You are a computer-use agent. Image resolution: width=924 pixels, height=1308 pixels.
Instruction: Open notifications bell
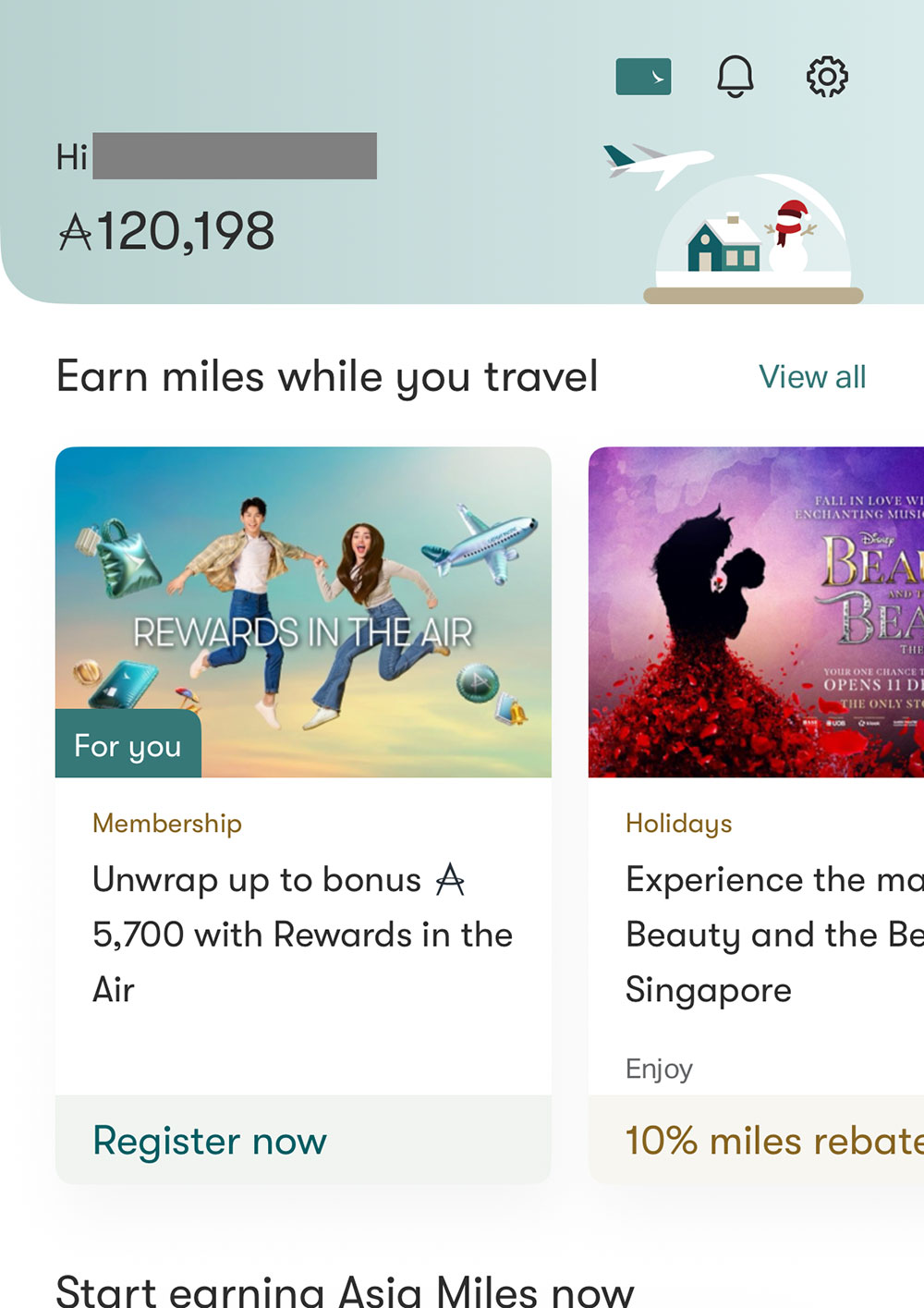[x=736, y=76]
